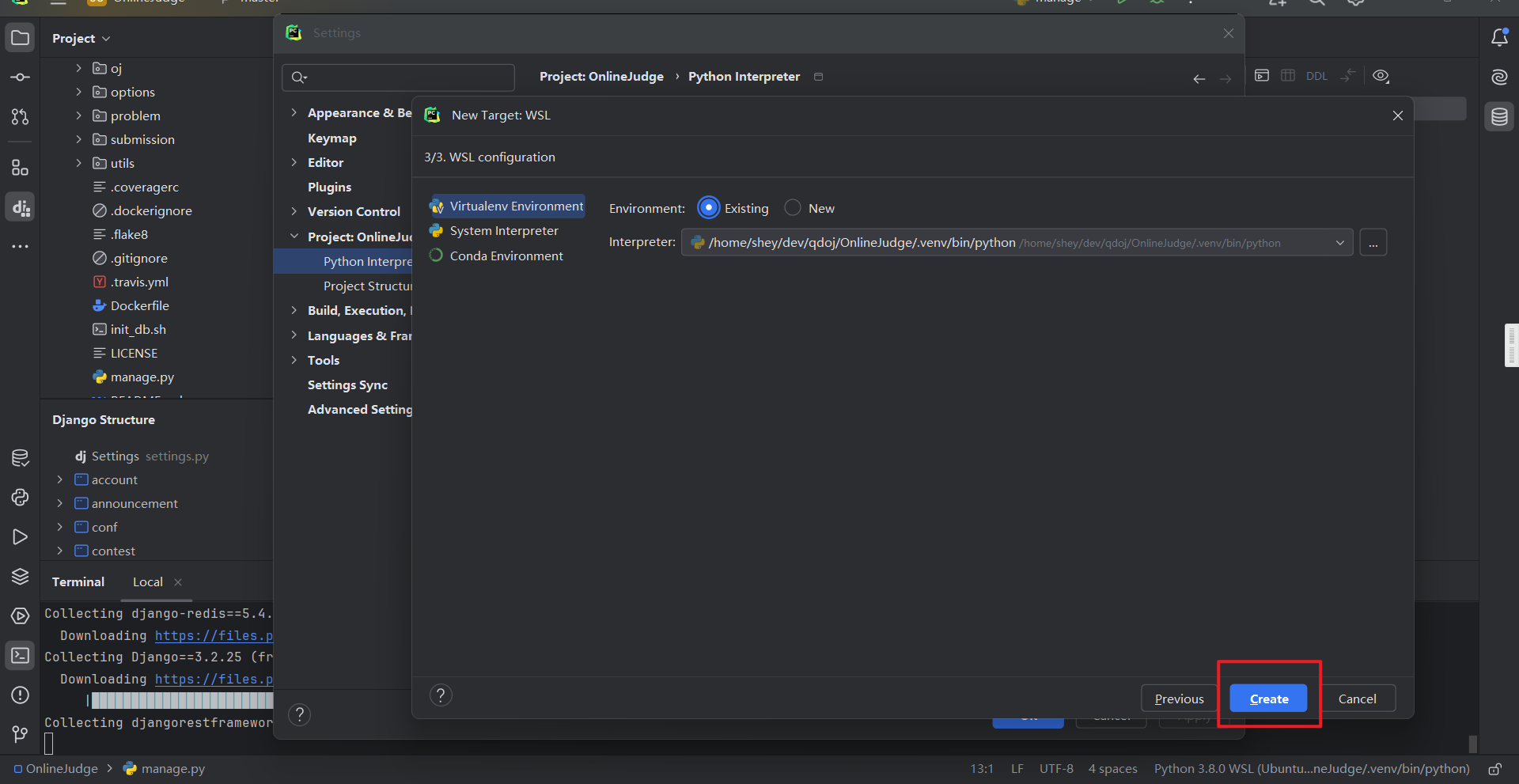Click the UTF-8 encoding in status bar
This screenshot has height=784, width=1519.
1056,769
